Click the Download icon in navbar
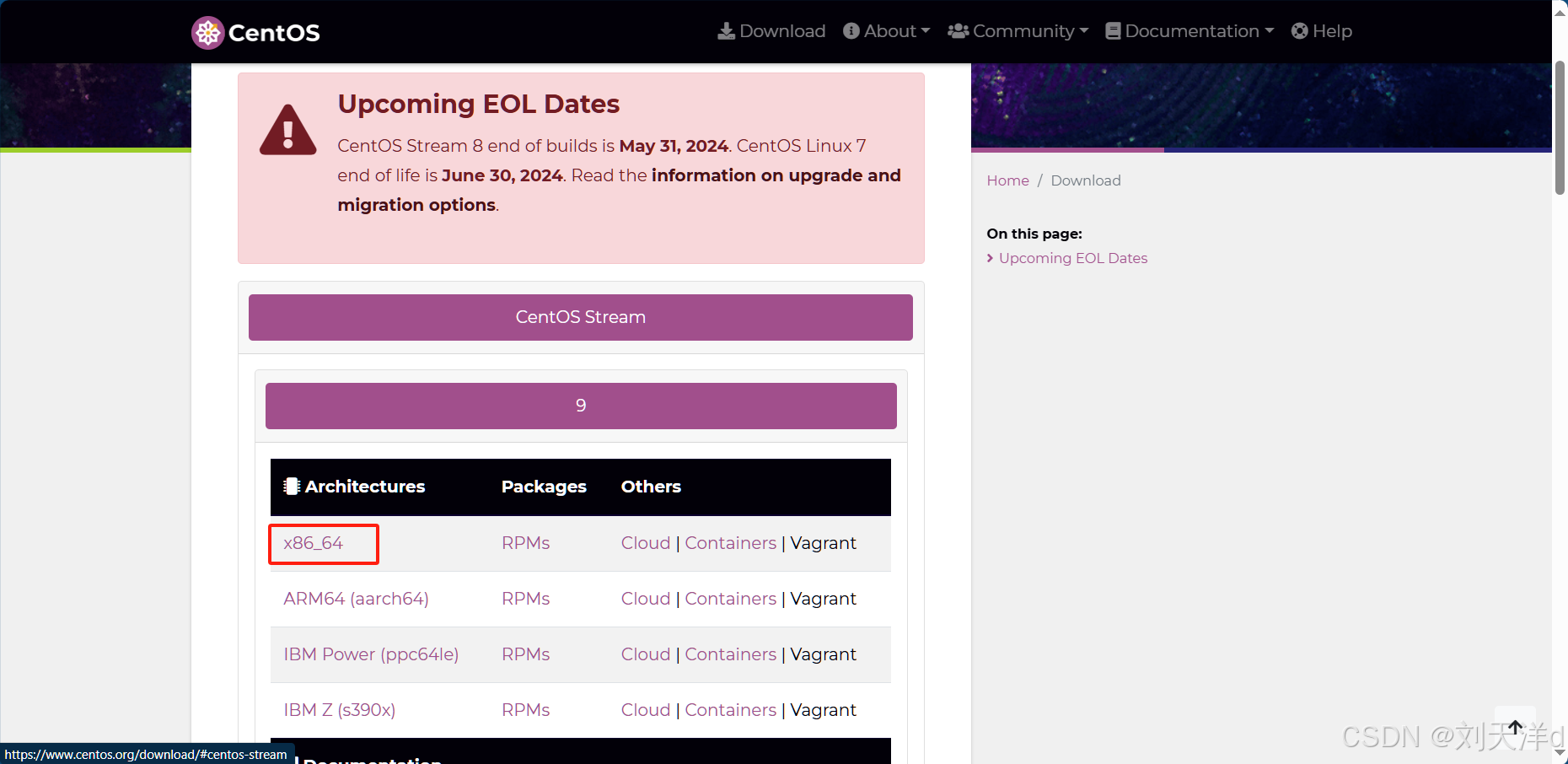 click(x=726, y=31)
